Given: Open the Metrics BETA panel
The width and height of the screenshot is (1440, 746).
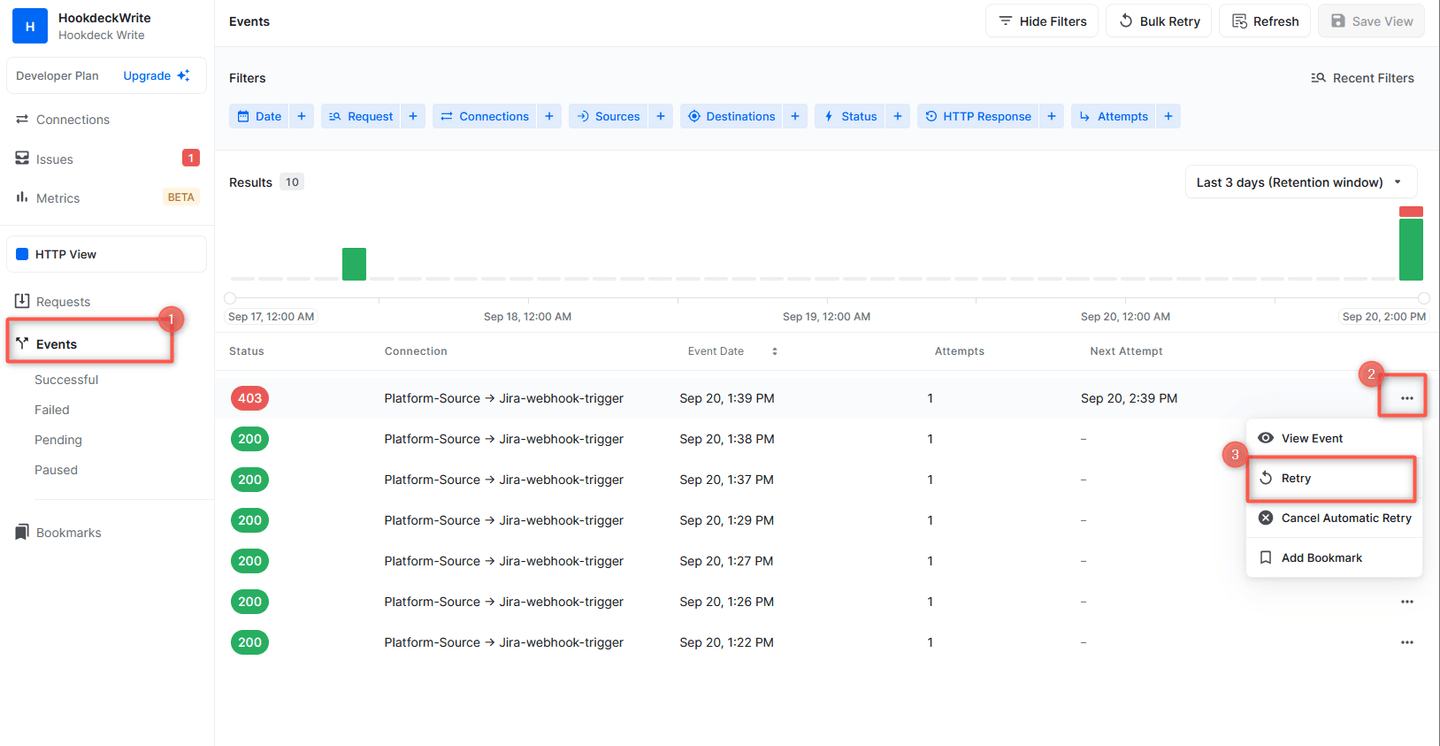Looking at the screenshot, I should (58, 197).
